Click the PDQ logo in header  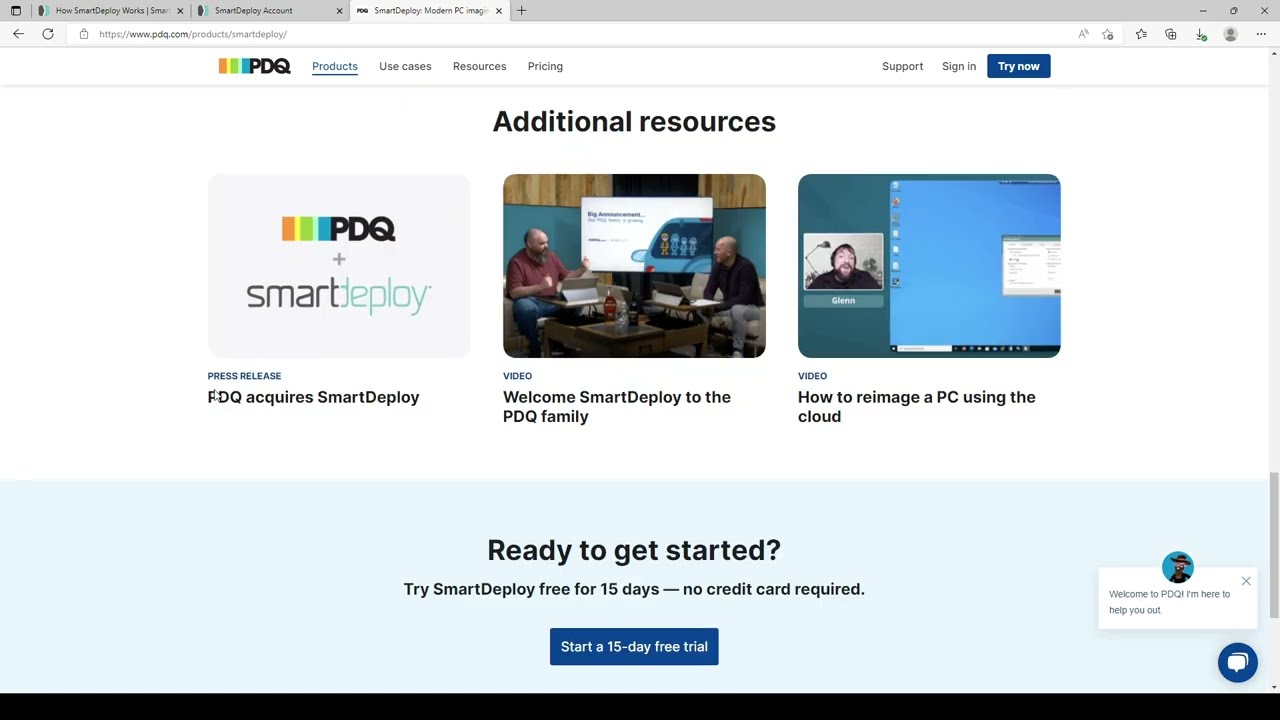(255, 66)
